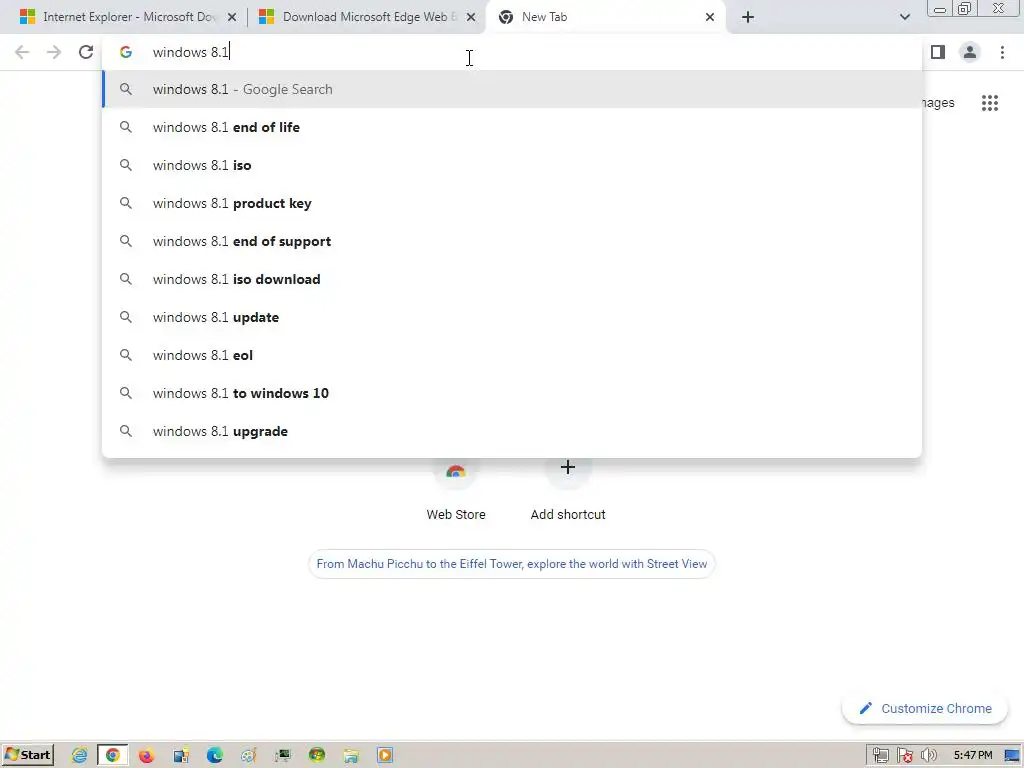Viewport: 1024px width, 768px height.
Task: Choose the windows 8.1 eol suggestion
Action: coord(512,355)
